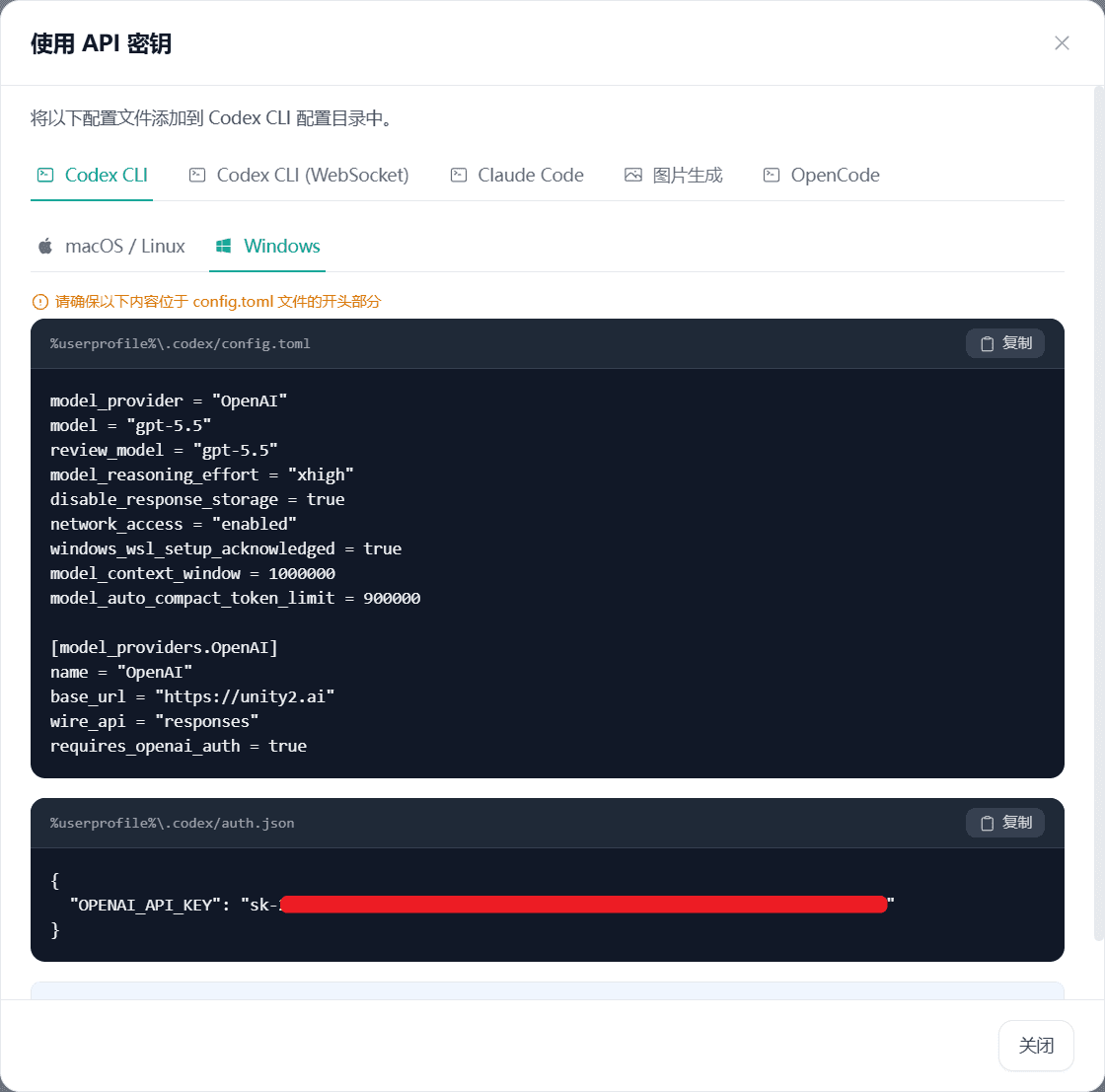
Task: Click the dialog vertical scrollbar
Action: [x=1099, y=512]
